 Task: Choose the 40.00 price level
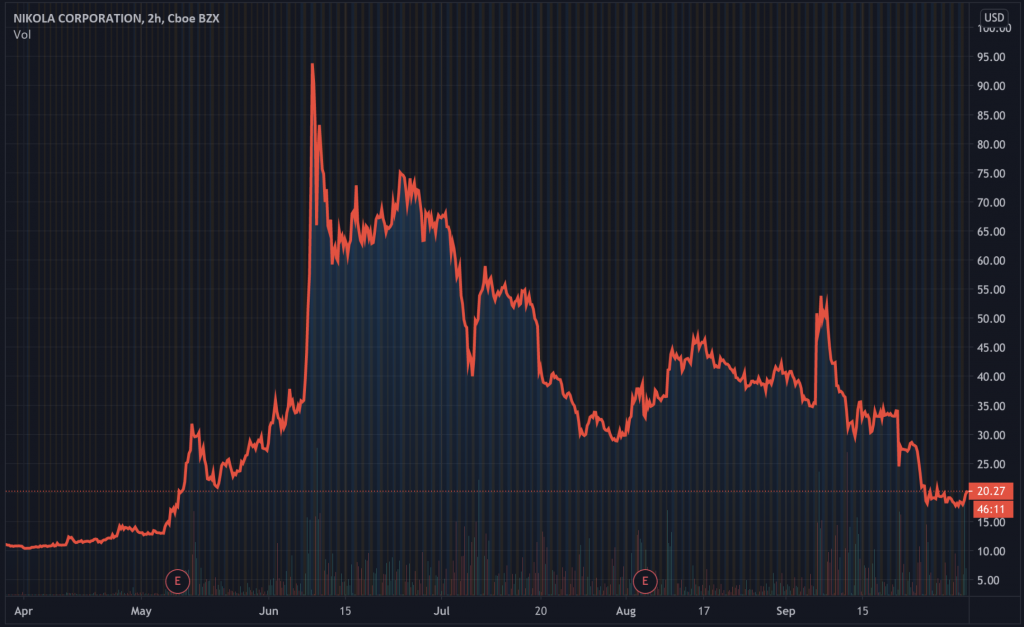point(991,377)
